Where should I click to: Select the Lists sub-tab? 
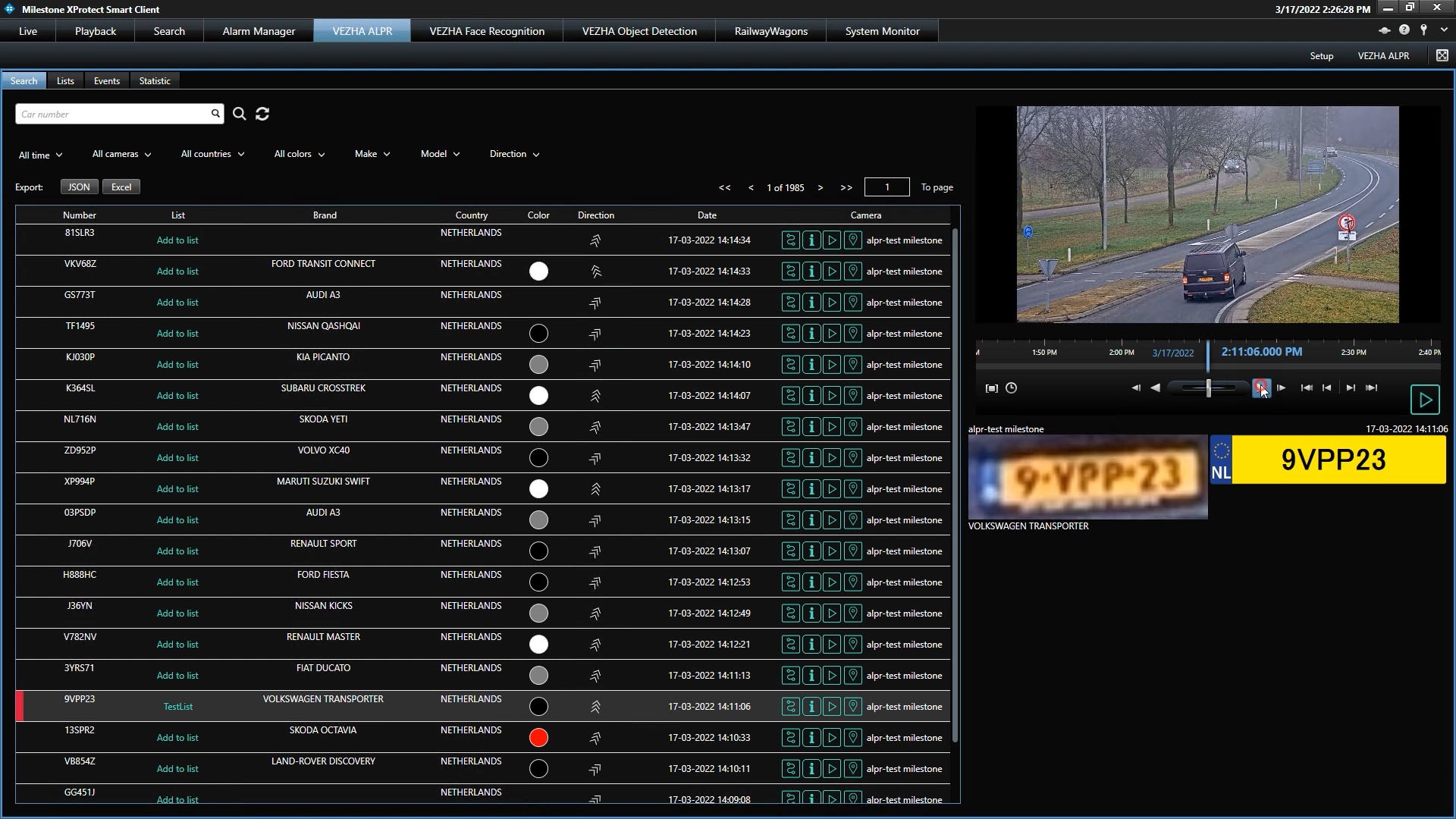pyautogui.click(x=65, y=81)
